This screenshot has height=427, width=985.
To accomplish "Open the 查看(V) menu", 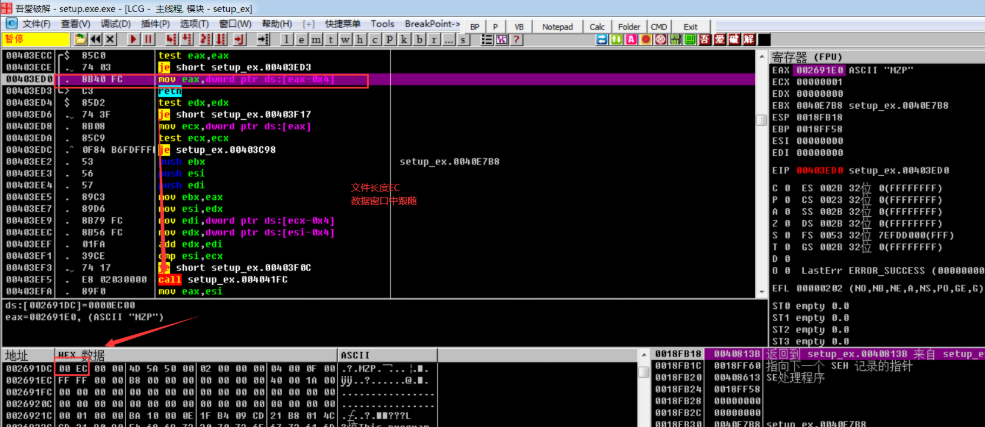I will pos(75,24).
